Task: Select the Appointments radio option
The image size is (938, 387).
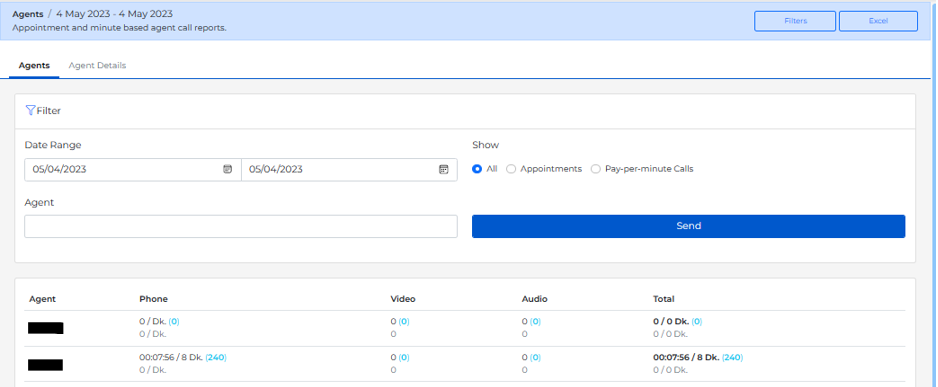Action: (x=511, y=169)
